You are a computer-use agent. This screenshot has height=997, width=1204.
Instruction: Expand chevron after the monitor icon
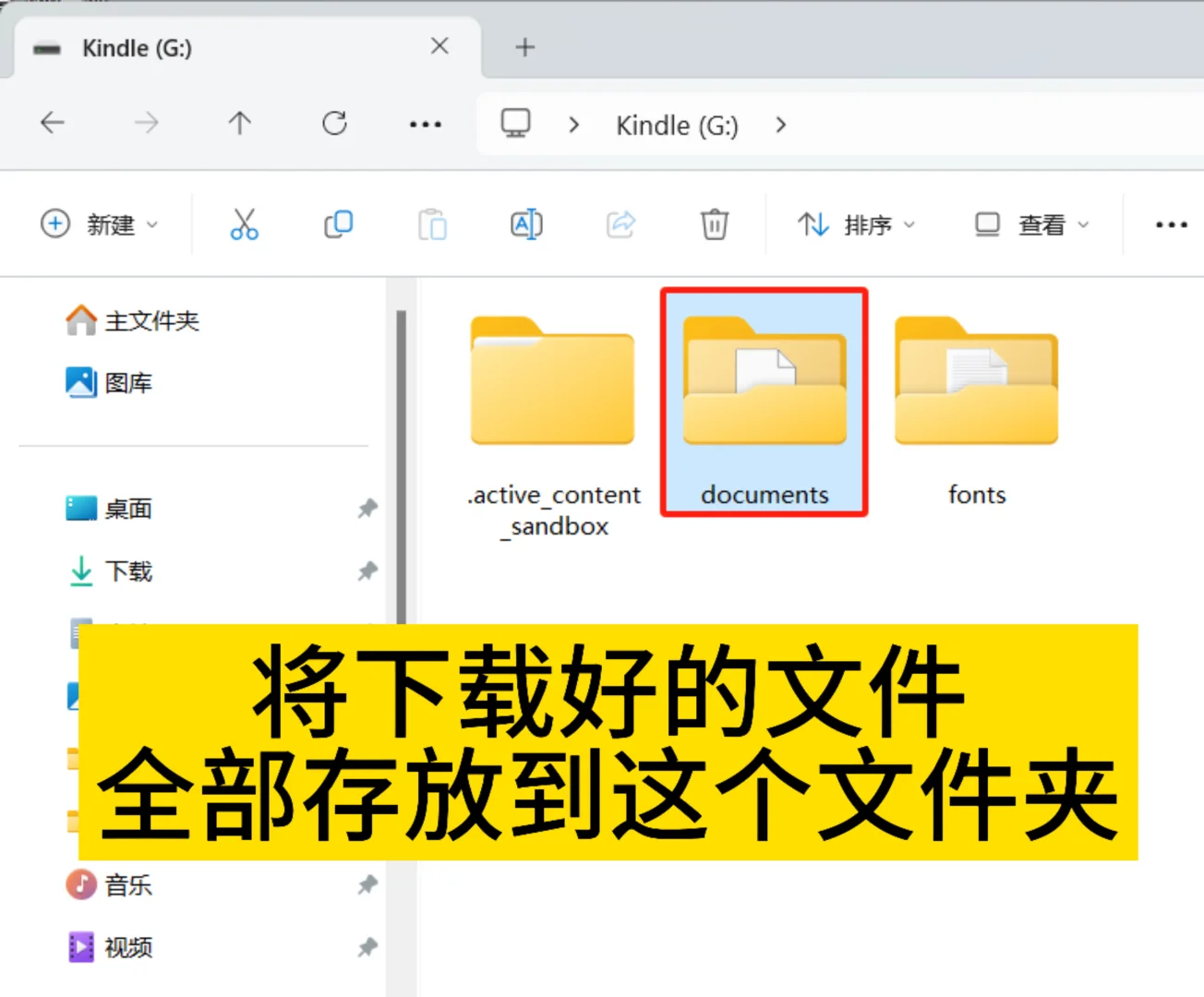pos(574,125)
